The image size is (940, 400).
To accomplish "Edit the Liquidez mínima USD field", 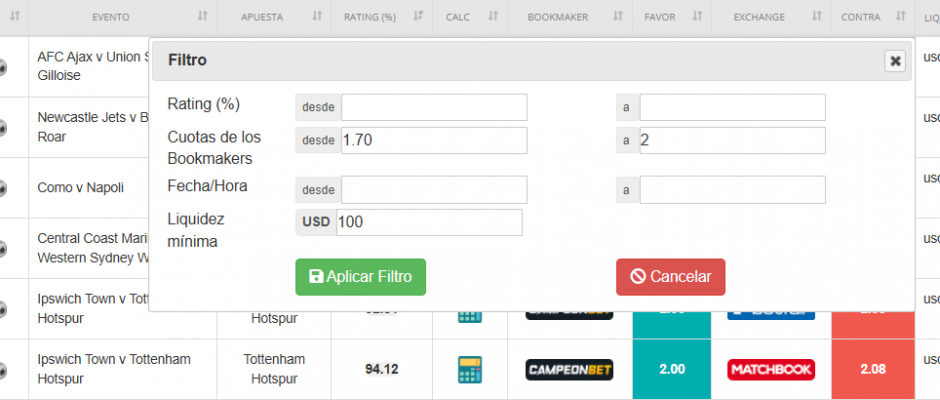I will click(429, 222).
